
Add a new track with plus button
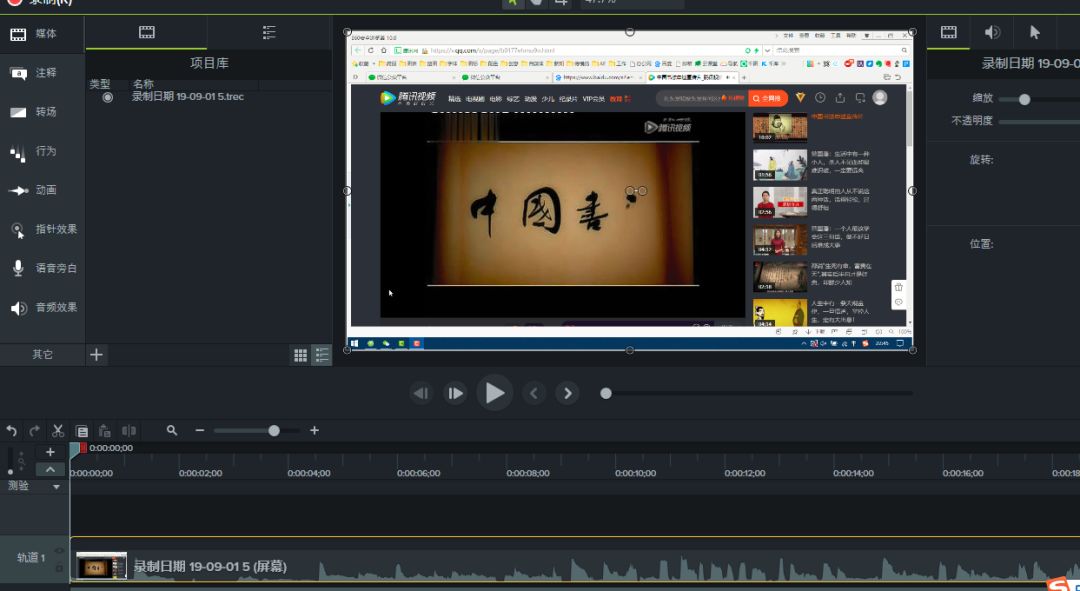(50, 453)
